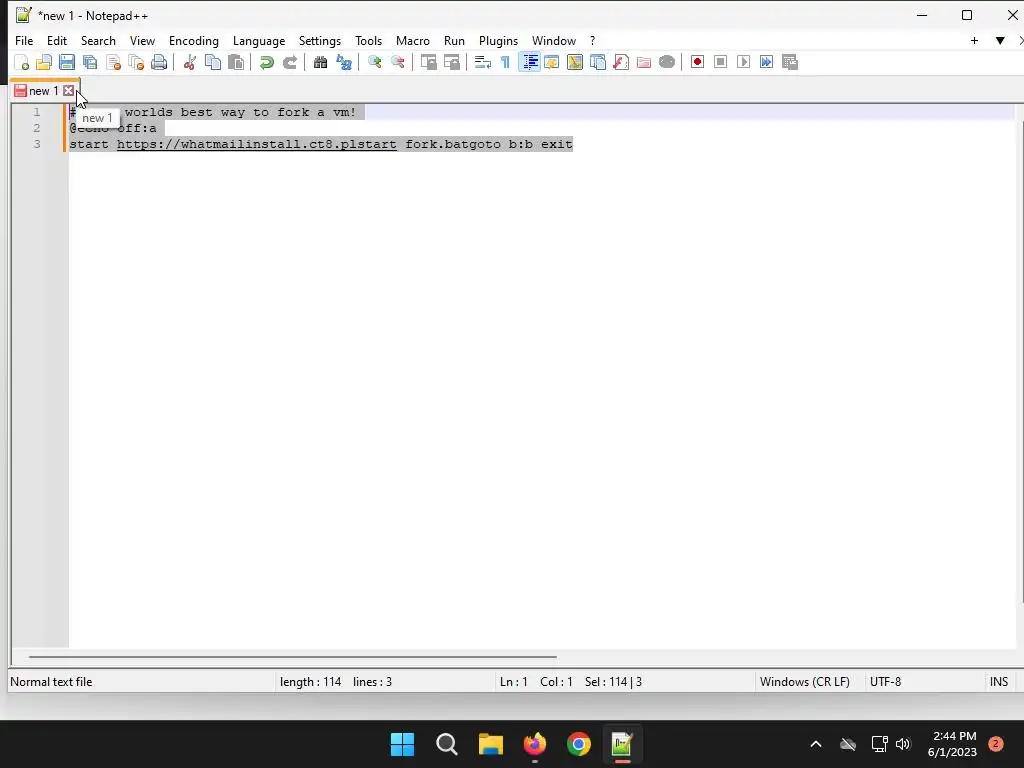Click the Define your language icon
The image size is (1024, 768).
click(552, 62)
